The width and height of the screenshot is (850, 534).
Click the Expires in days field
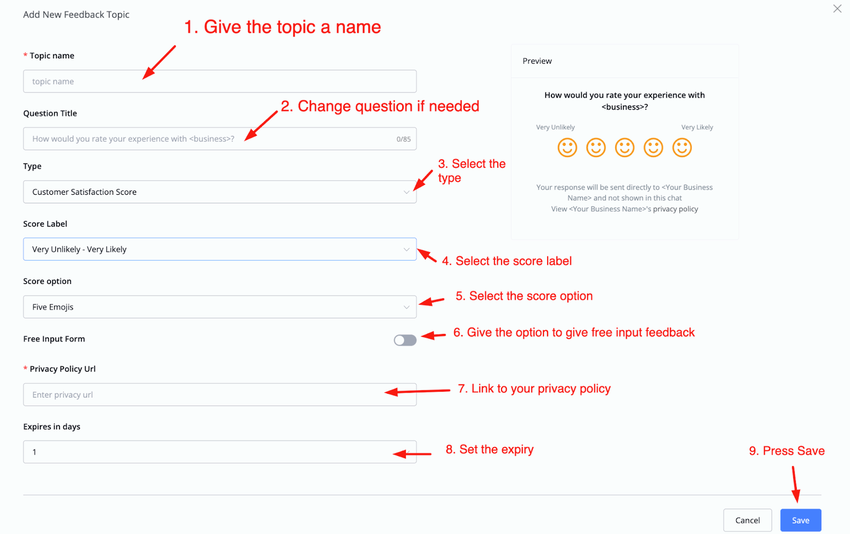219,452
